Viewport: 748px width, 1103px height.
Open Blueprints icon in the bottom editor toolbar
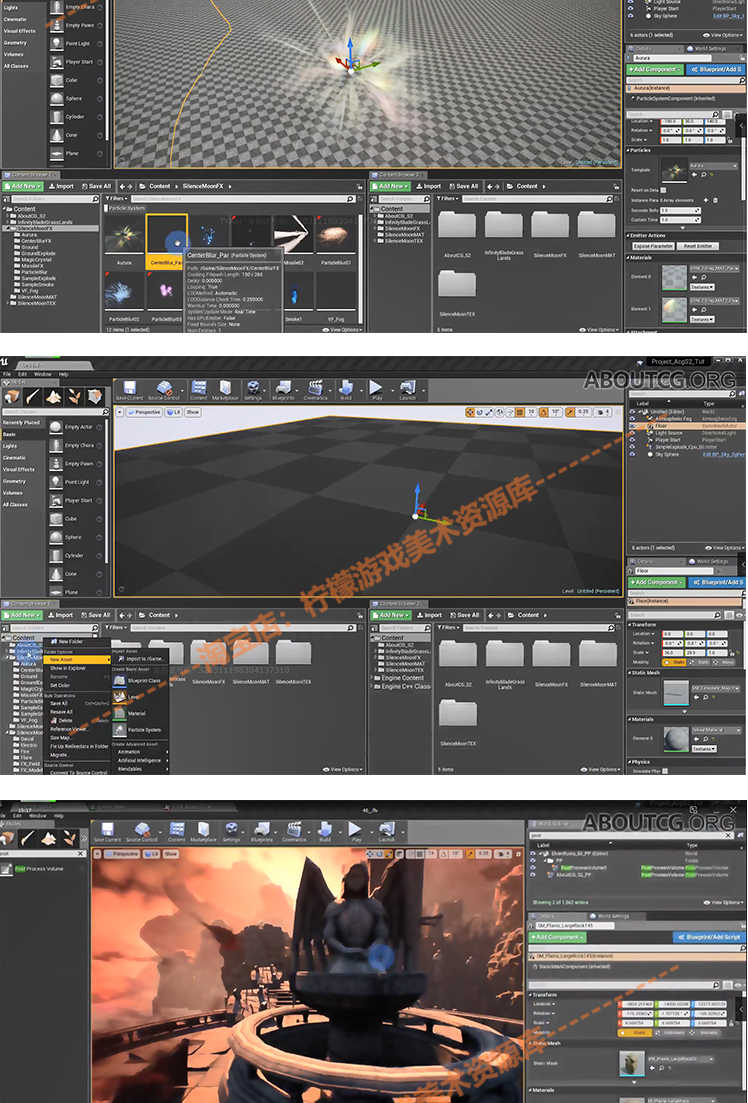coord(262,831)
